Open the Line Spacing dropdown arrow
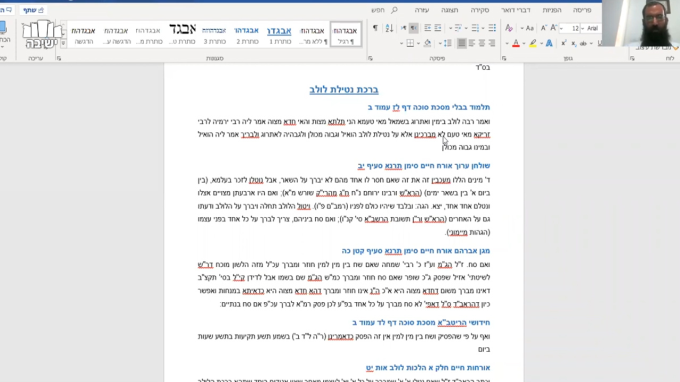 (440, 43)
